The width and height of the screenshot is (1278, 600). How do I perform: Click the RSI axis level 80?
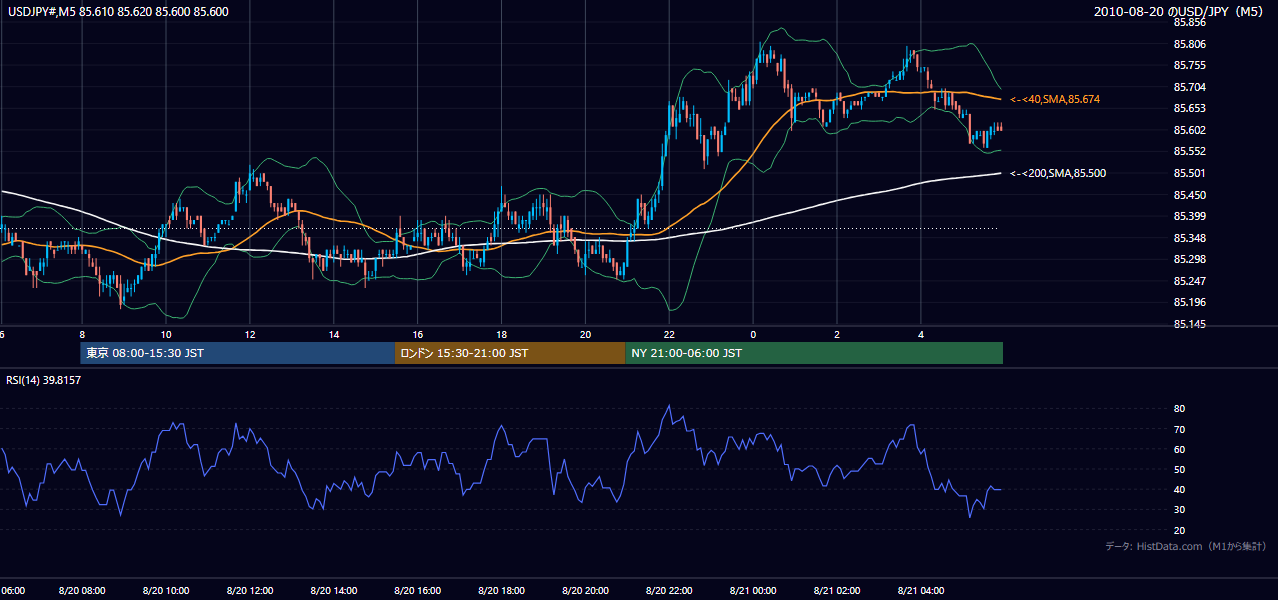click(1179, 409)
